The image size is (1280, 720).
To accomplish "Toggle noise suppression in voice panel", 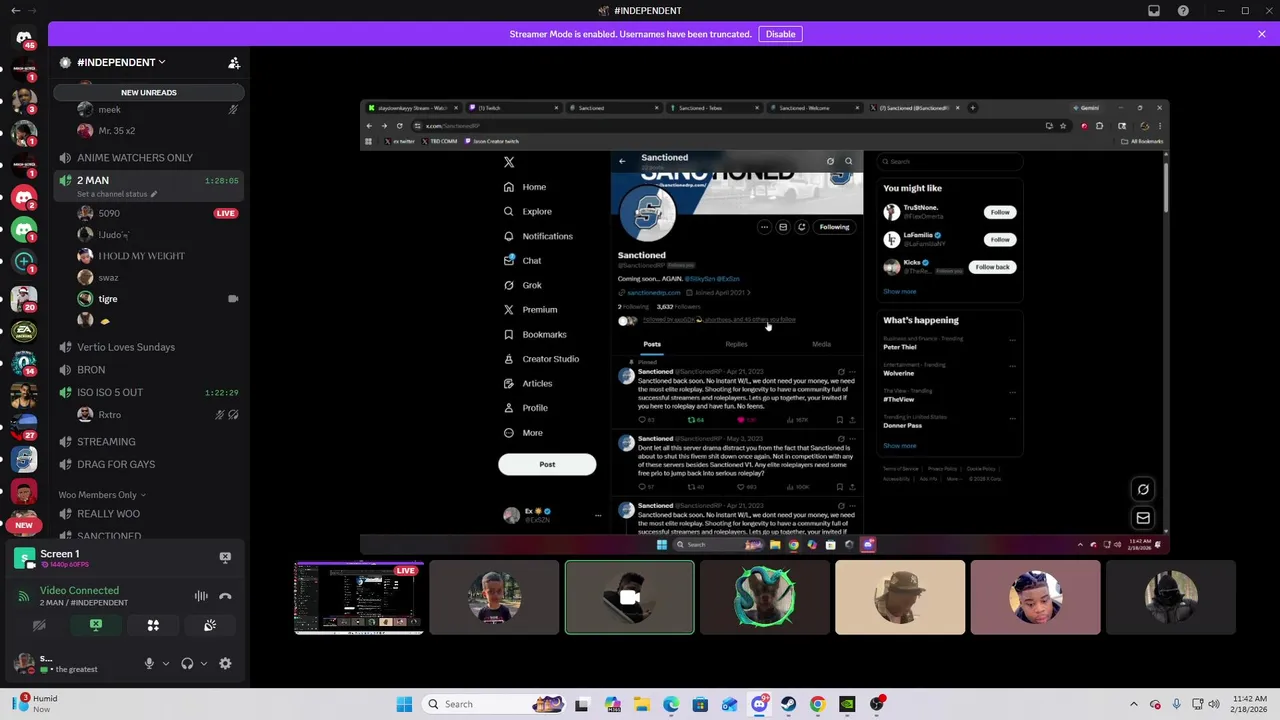I will click(201, 596).
